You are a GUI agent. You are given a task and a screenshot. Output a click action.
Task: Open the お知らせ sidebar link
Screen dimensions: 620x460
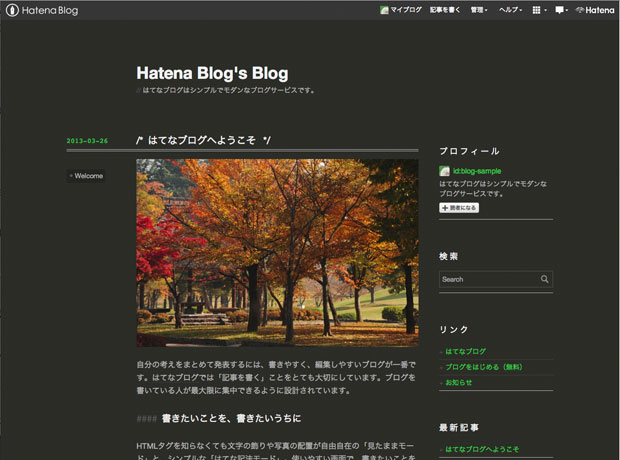pyautogui.click(x=459, y=382)
